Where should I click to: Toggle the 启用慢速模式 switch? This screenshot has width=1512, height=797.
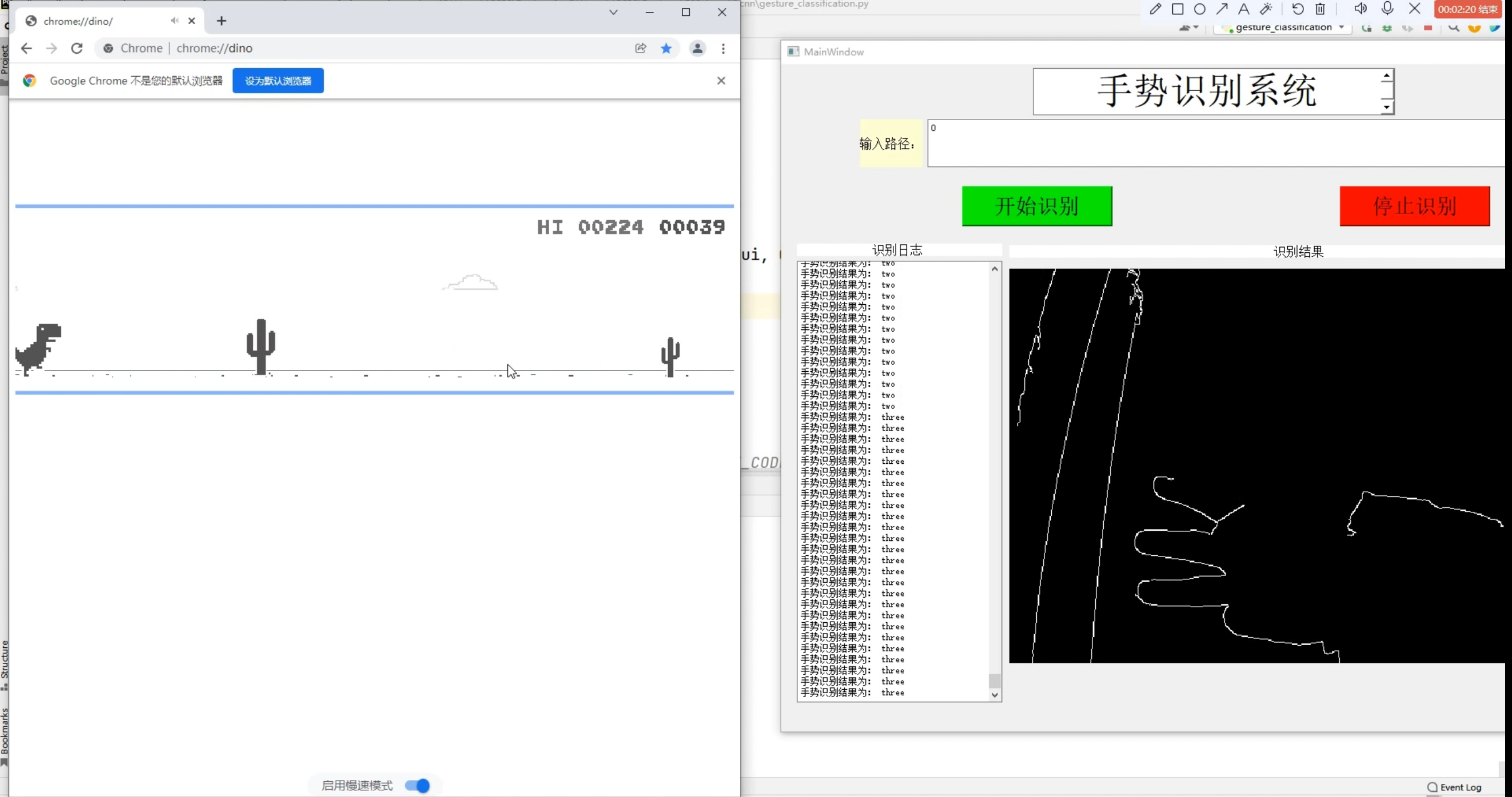click(x=417, y=785)
